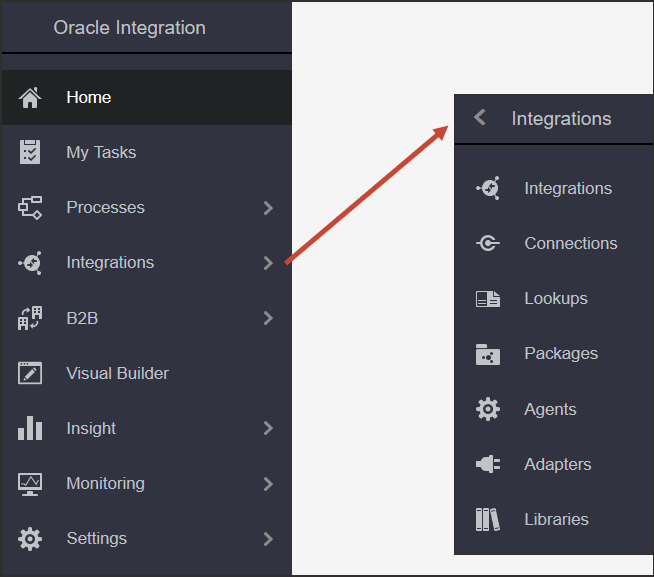Click the Insight label text
Viewport: 654px width, 577px height.
pos(91,428)
